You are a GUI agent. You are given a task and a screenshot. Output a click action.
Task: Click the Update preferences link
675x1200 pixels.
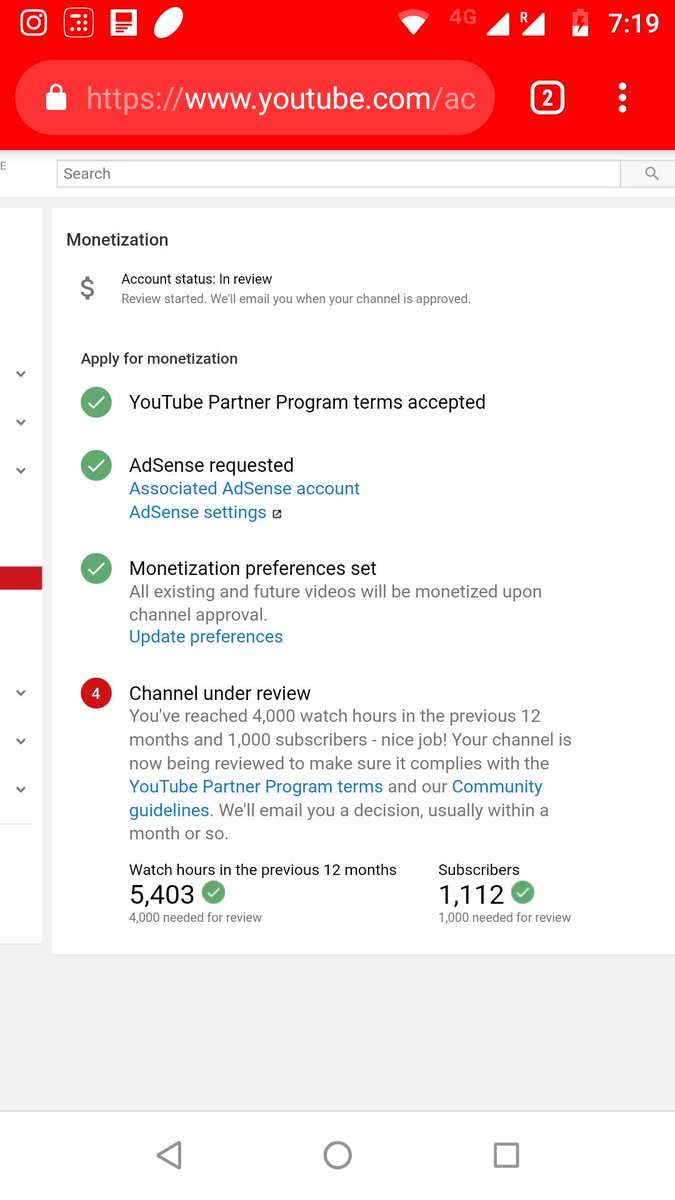[206, 636]
